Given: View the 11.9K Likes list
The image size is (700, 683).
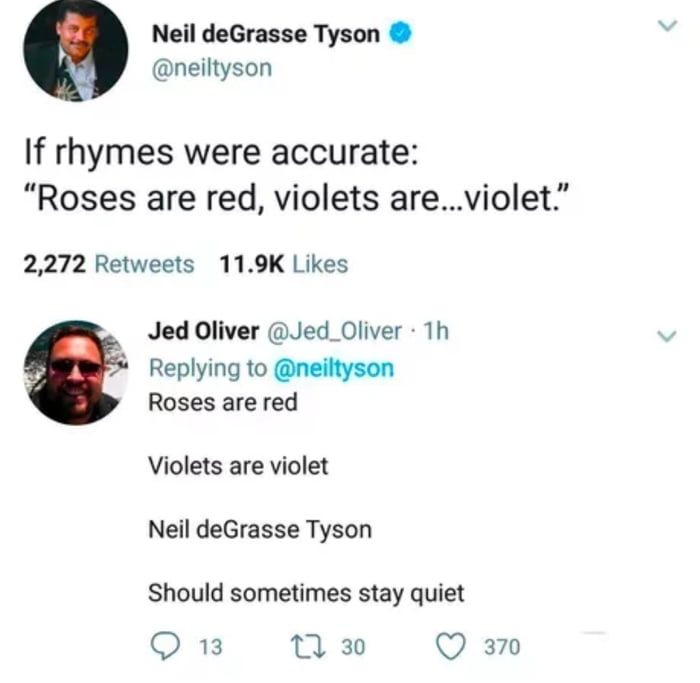Looking at the screenshot, I should (x=282, y=264).
